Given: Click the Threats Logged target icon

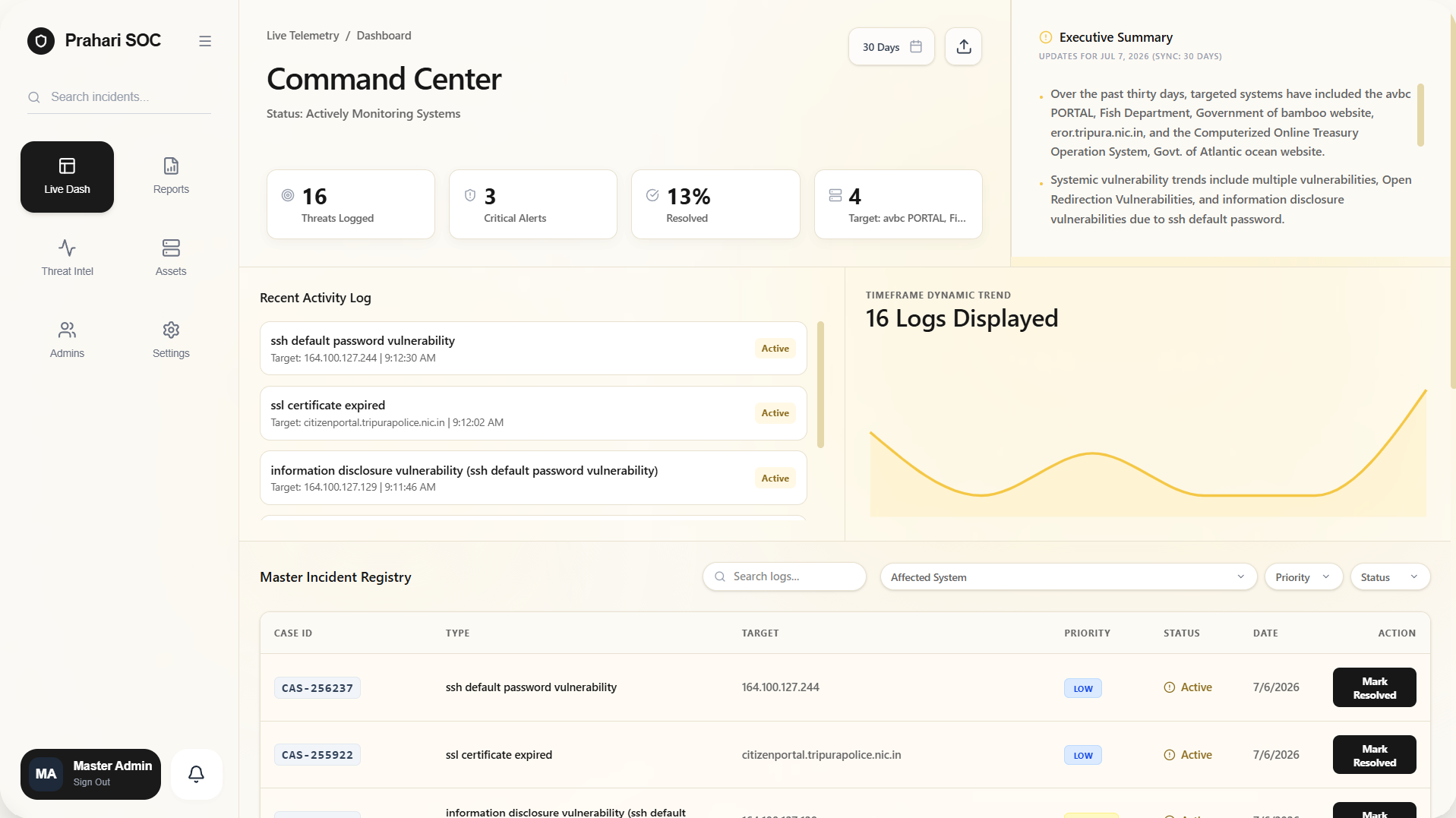Looking at the screenshot, I should click(x=288, y=195).
